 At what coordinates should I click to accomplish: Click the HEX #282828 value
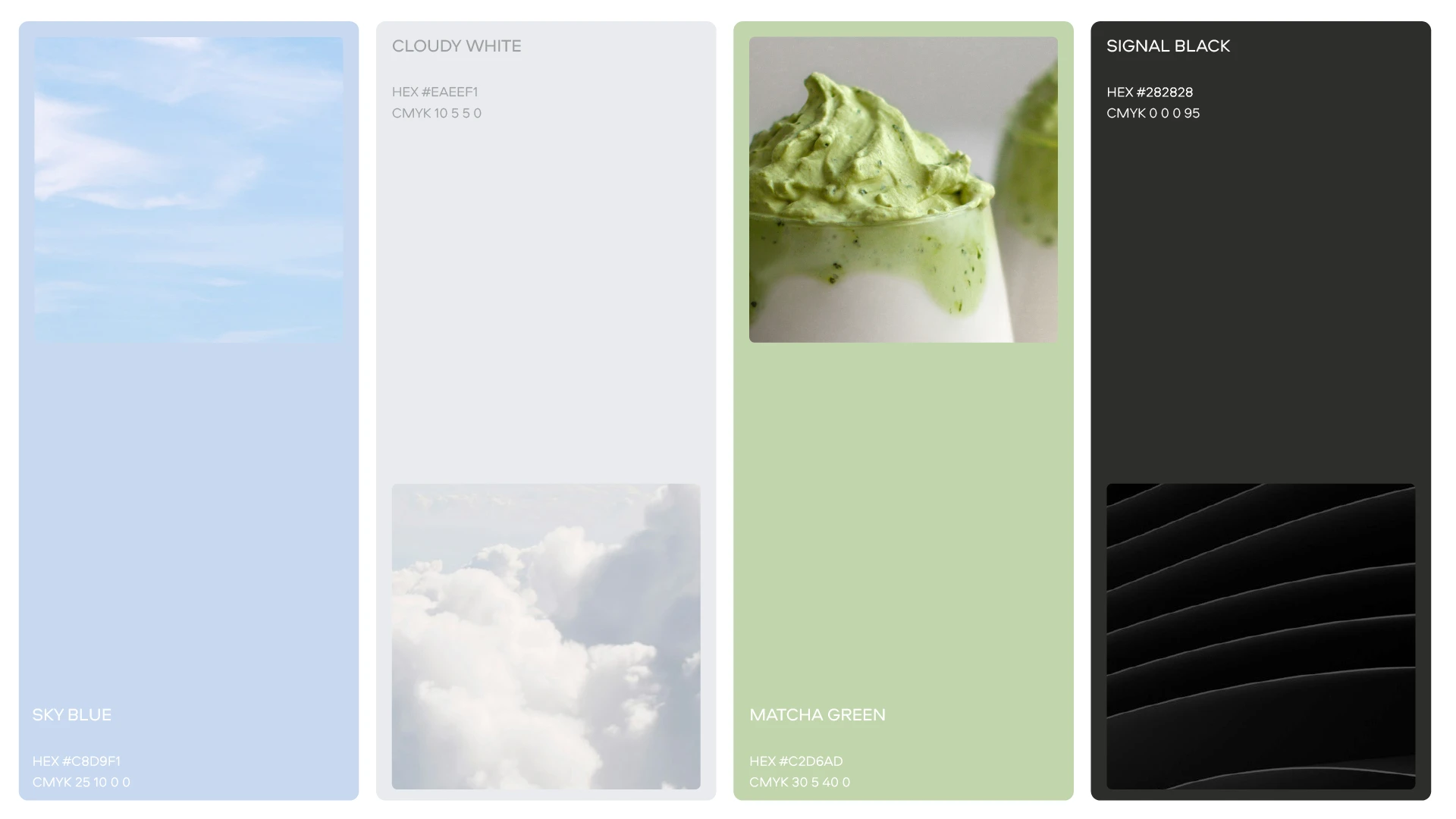coord(1150,93)
